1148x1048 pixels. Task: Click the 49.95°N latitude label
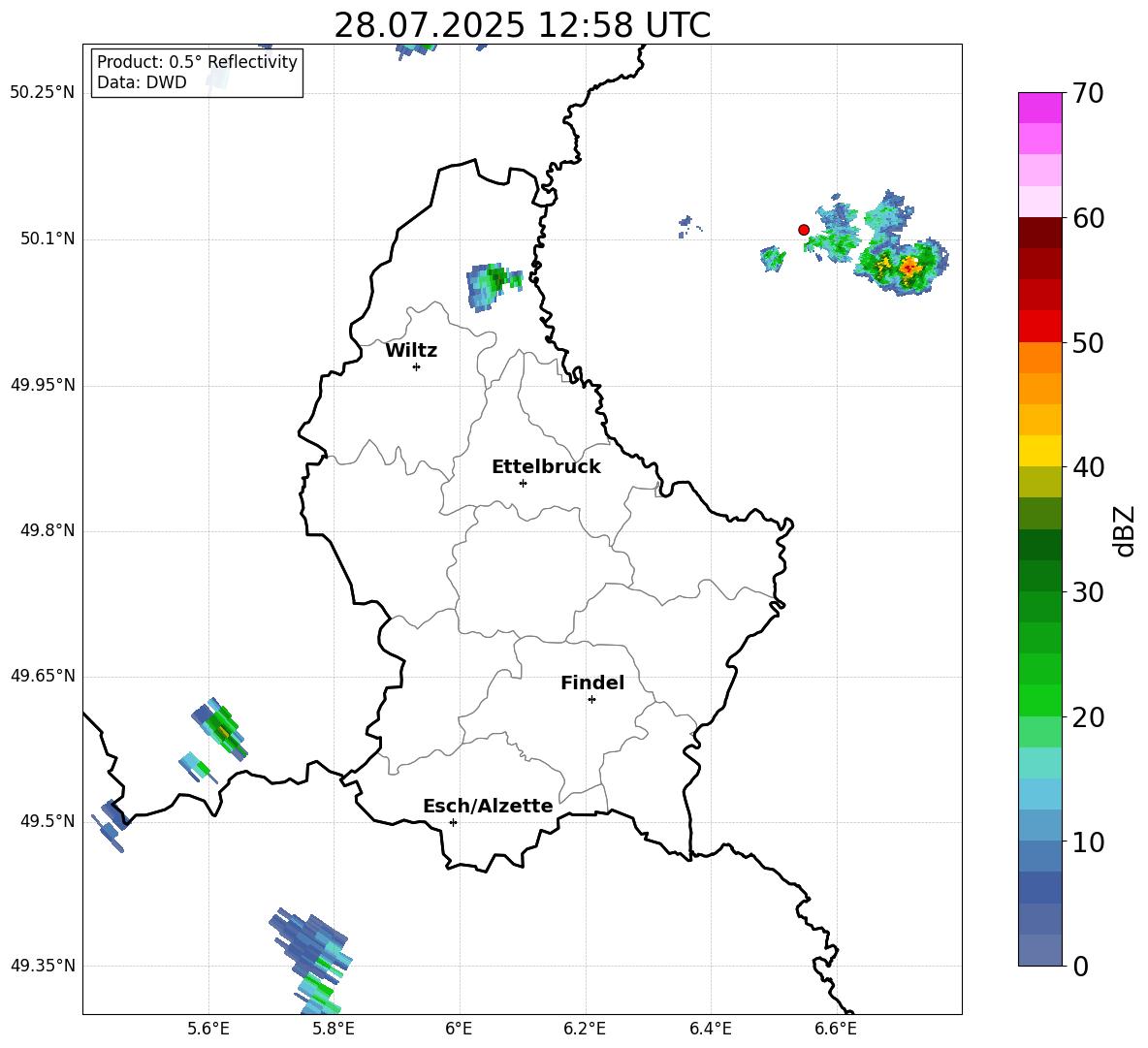point(43,384)
